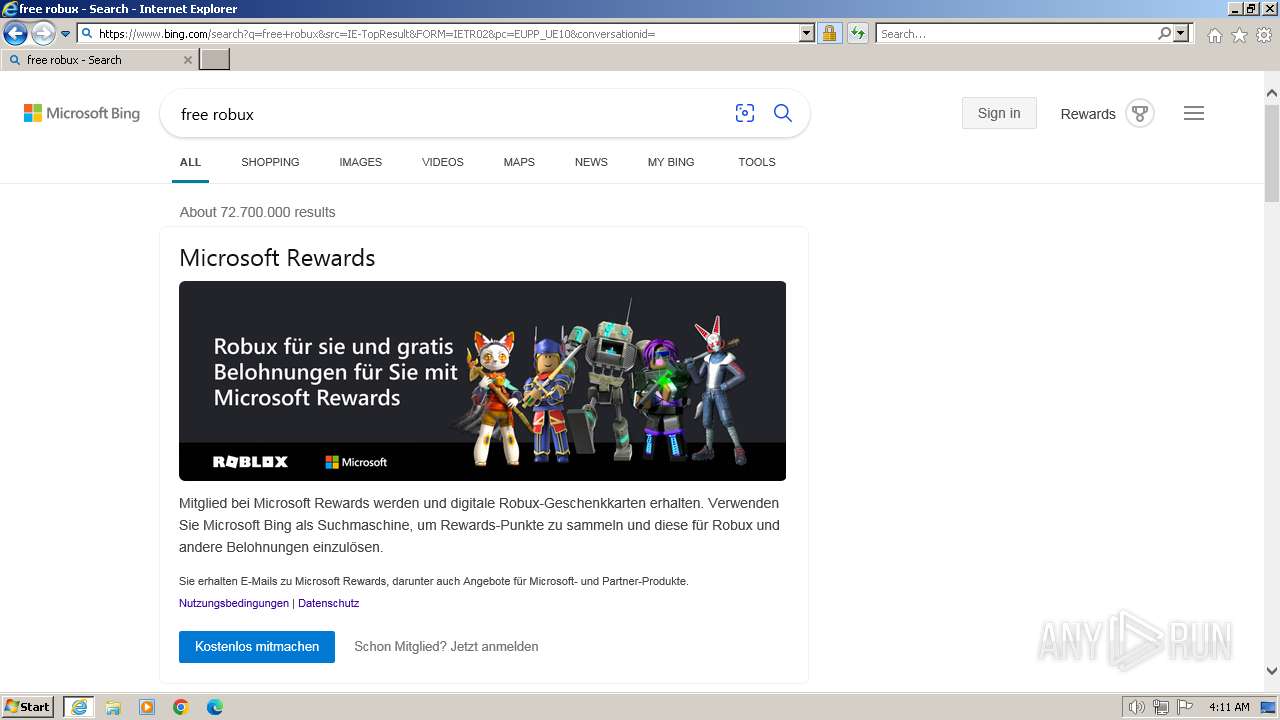Open the Bing hamburger menu
1280x720 pixels.
click(1194, 113)
